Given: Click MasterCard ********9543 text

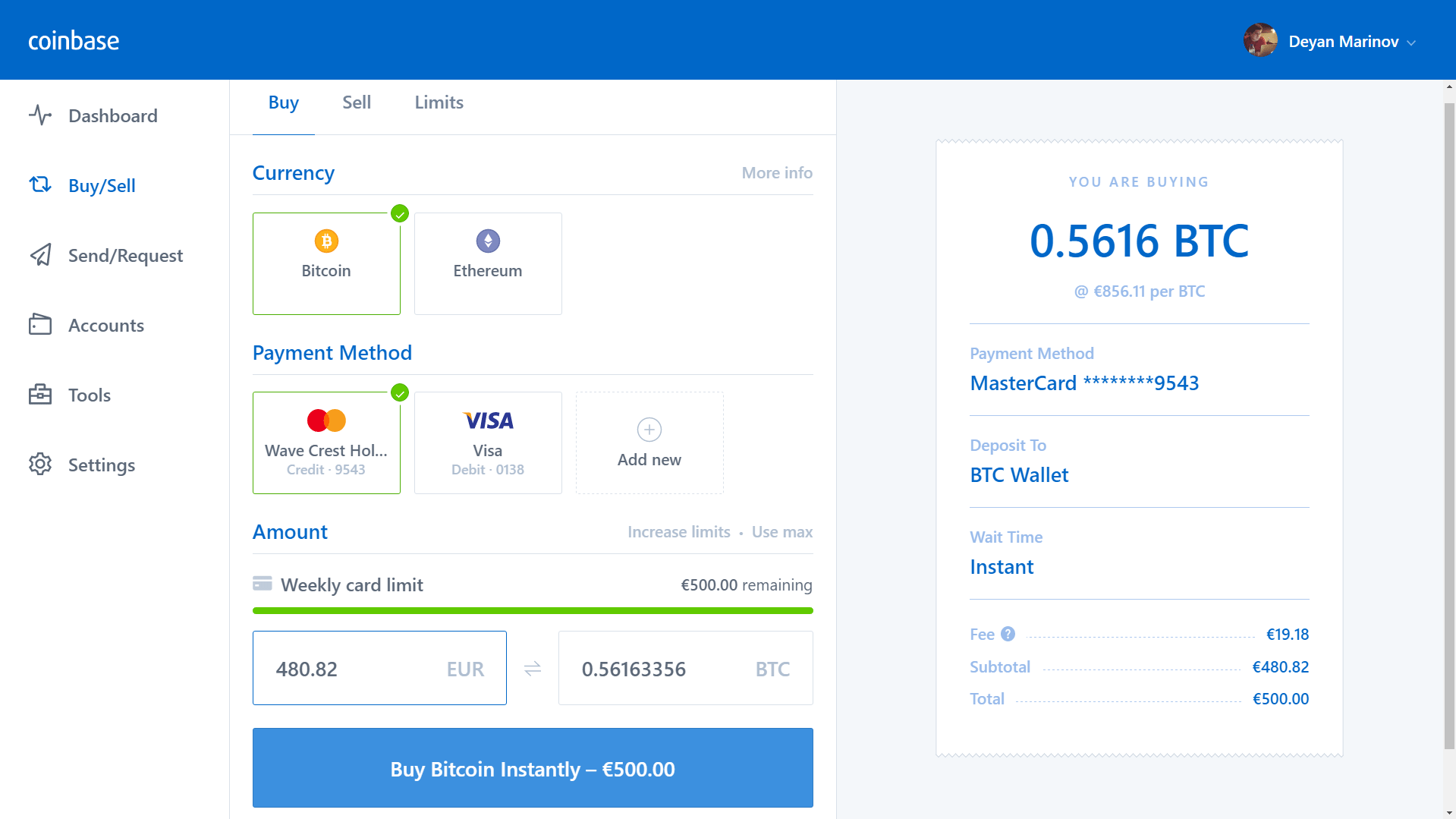Looking at the screenshot, I should [1084, 383].
